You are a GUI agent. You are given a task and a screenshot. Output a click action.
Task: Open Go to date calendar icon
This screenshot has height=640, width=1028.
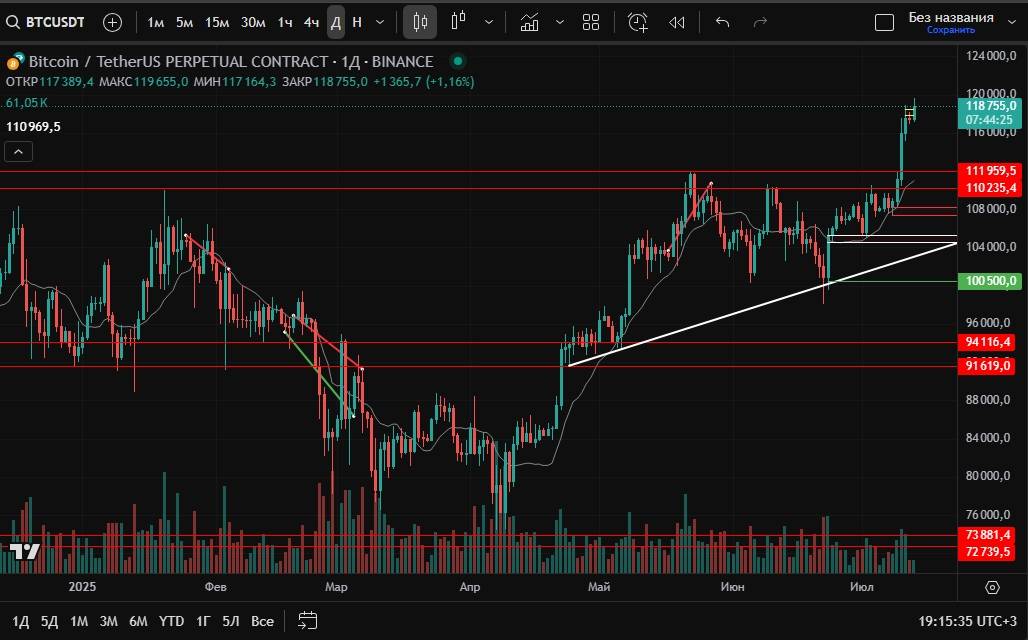[307, 621]
